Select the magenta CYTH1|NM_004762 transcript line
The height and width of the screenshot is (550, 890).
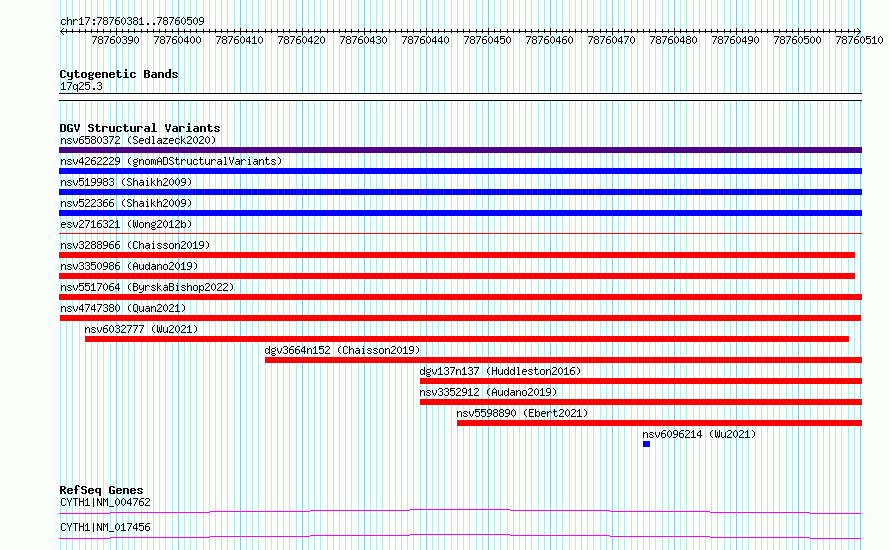point(460,511)
